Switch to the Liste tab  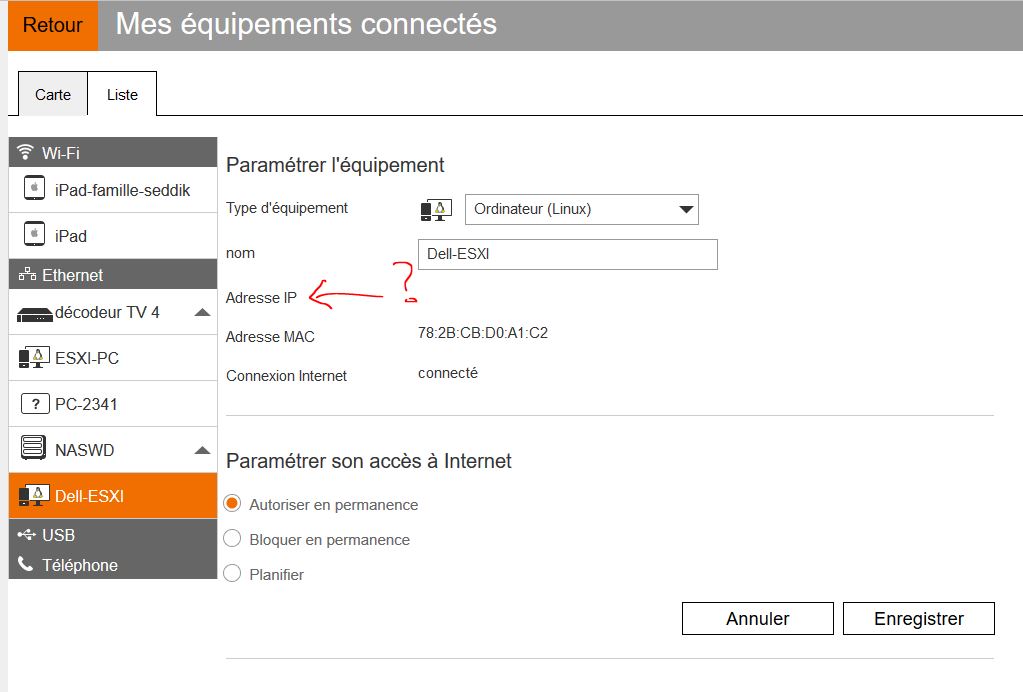pos(122,93)
